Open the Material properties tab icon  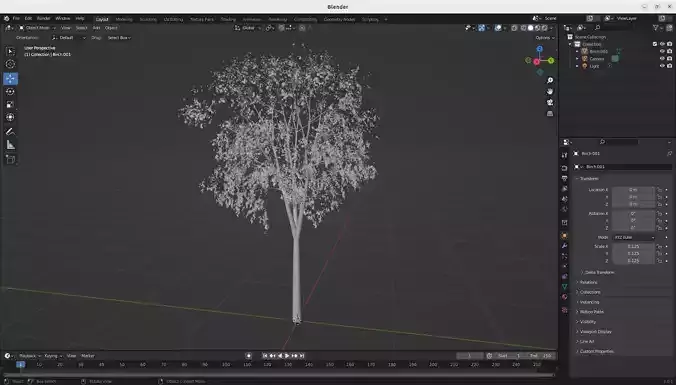pyautogui.click(x=564, y=297)
